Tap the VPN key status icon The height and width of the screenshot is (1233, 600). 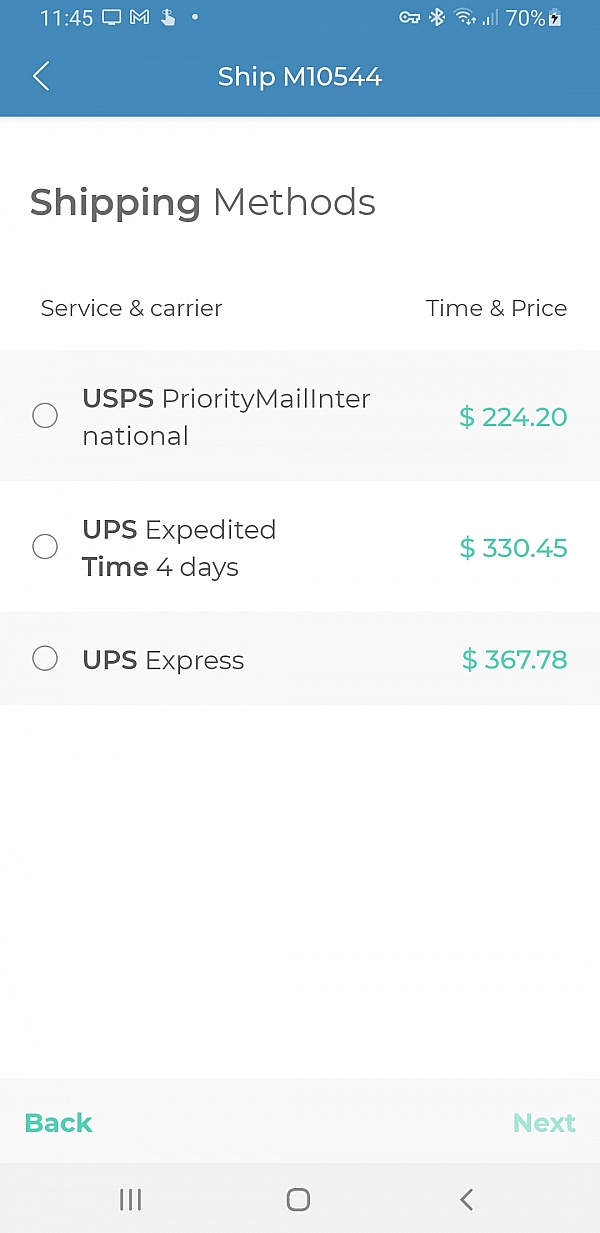pos(409,18)
